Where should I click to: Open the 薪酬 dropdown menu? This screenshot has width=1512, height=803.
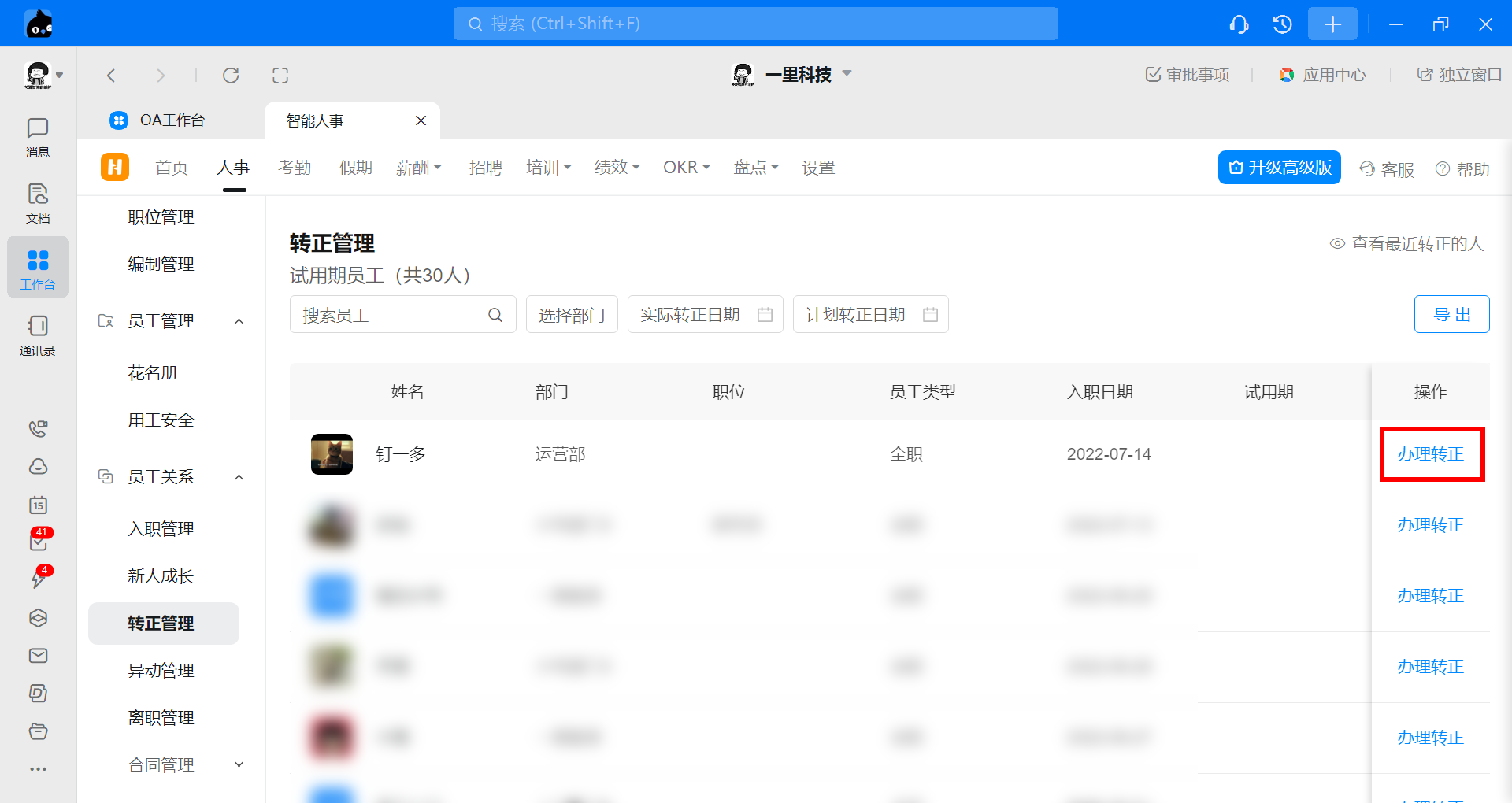coord(418,168)
